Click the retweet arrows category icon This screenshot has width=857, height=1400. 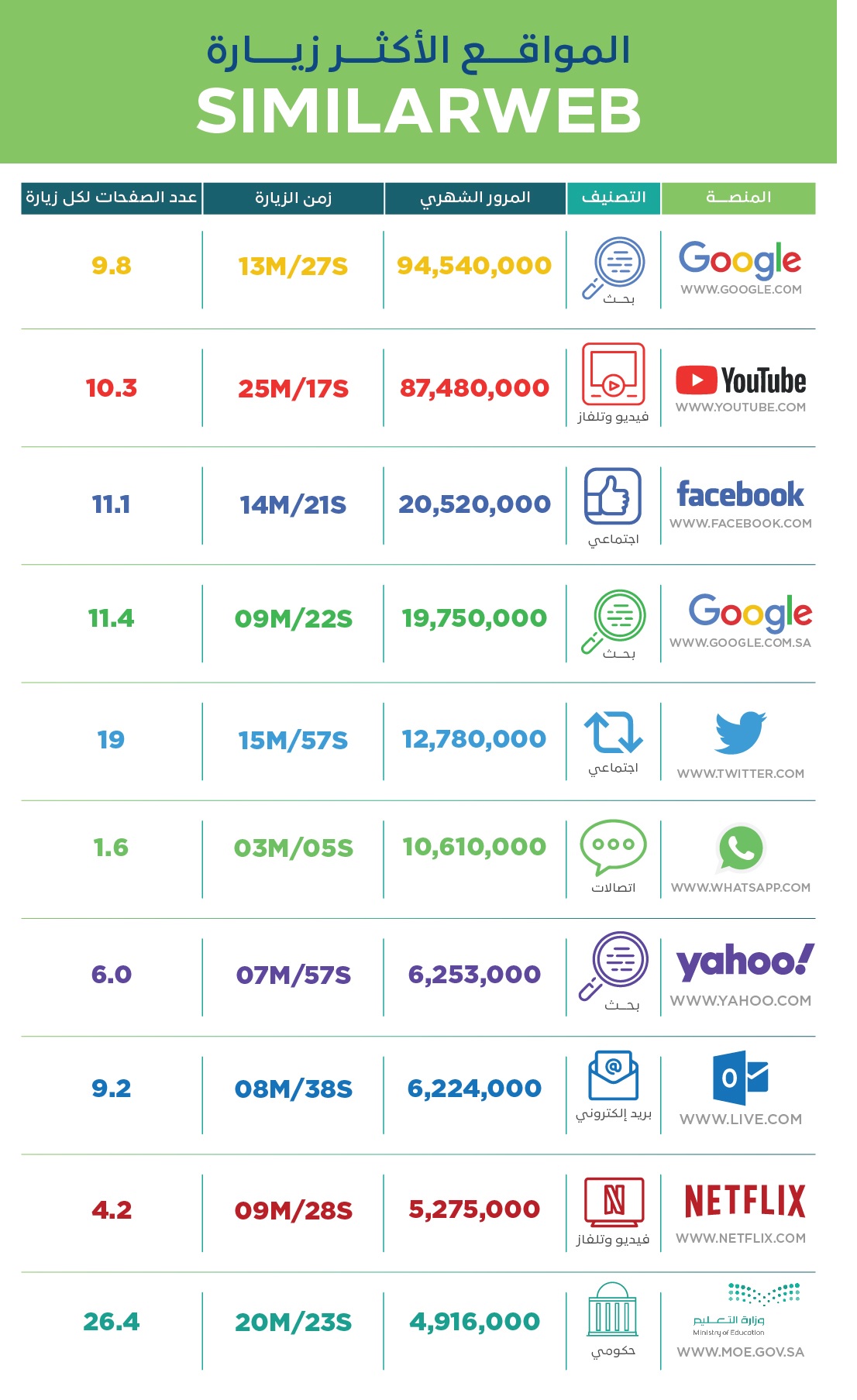pos(613,732)
